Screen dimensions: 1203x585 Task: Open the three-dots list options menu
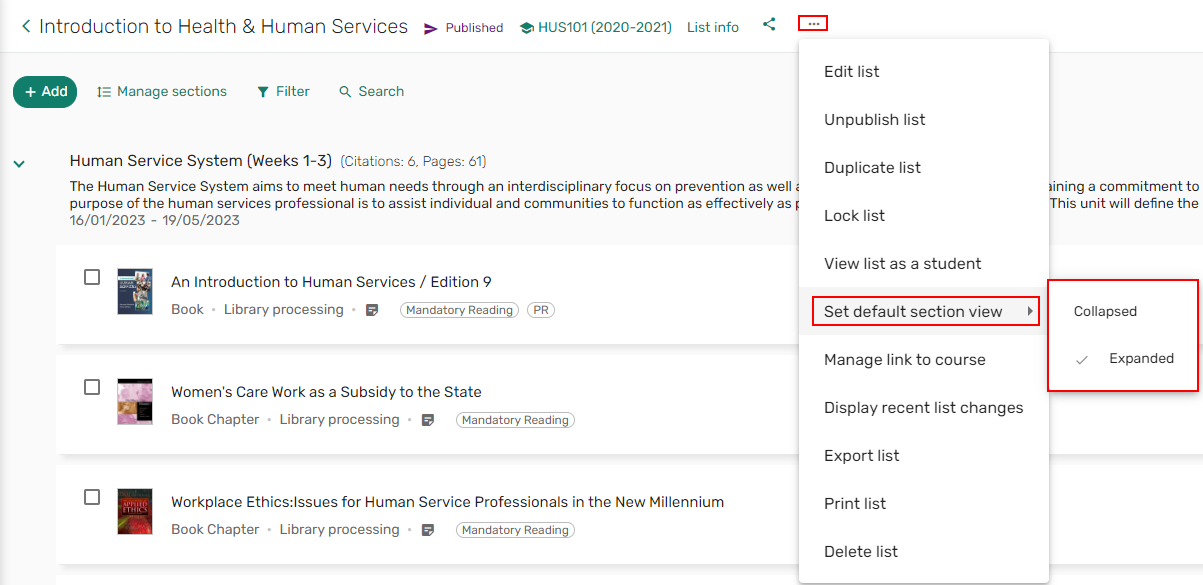pos(813,23)
